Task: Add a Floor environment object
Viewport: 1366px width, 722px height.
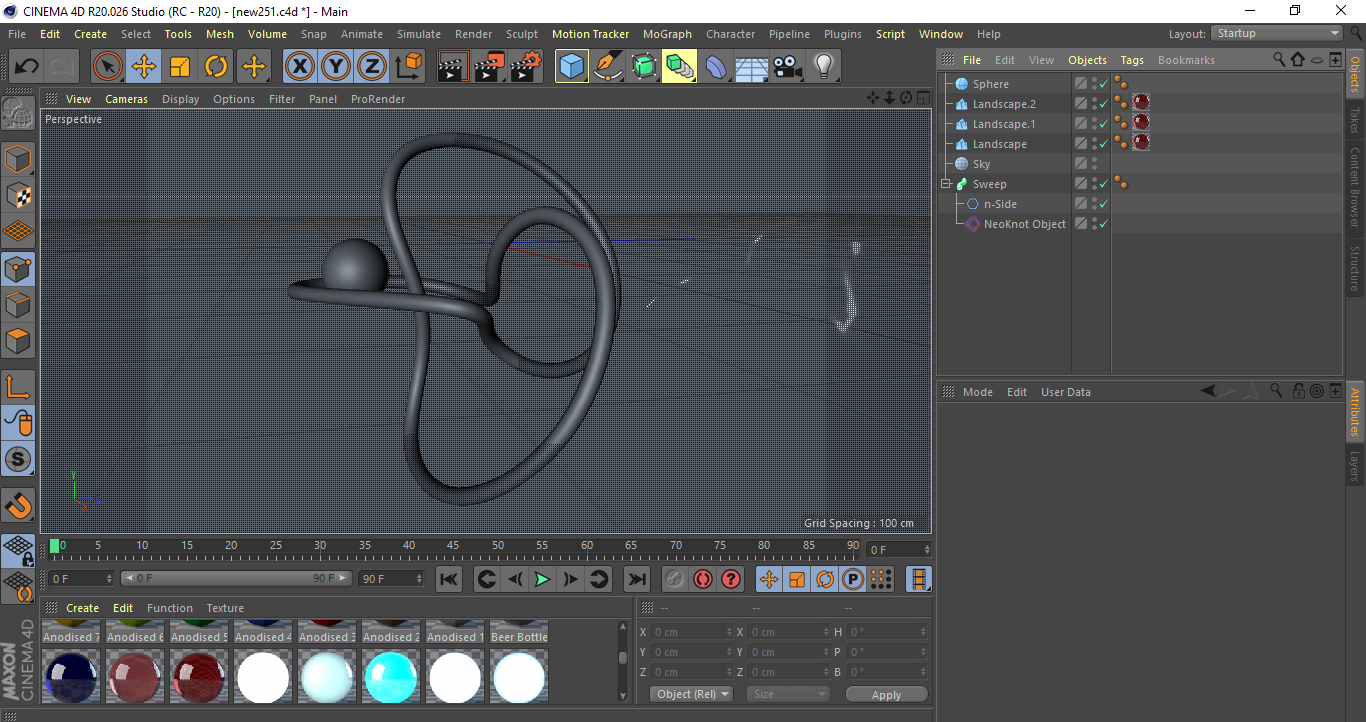Action: click(x=752, y=67)
